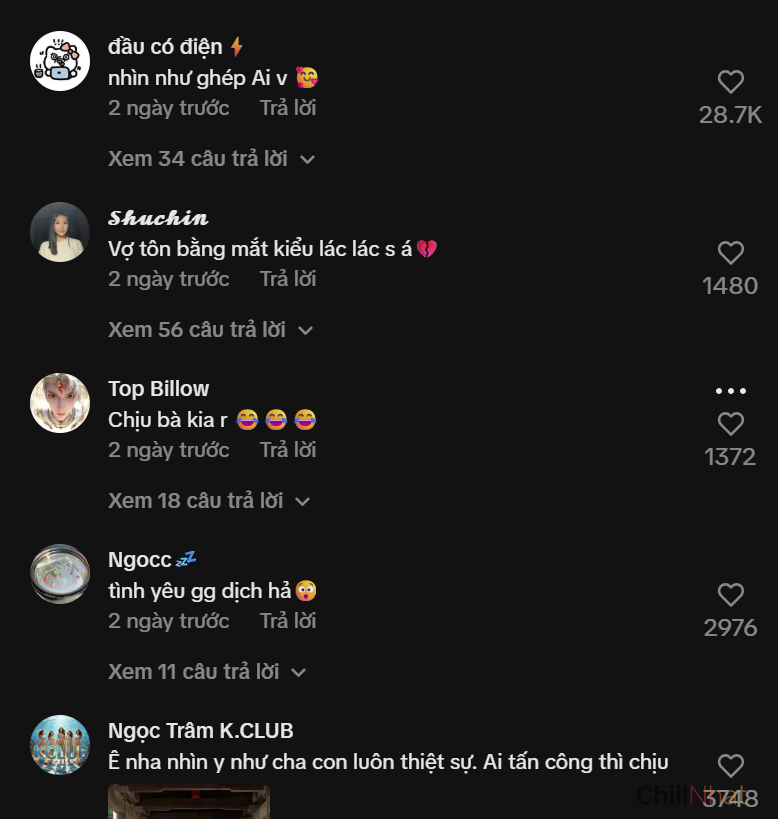Open more options on Top Billow's comment

(731, 391)
